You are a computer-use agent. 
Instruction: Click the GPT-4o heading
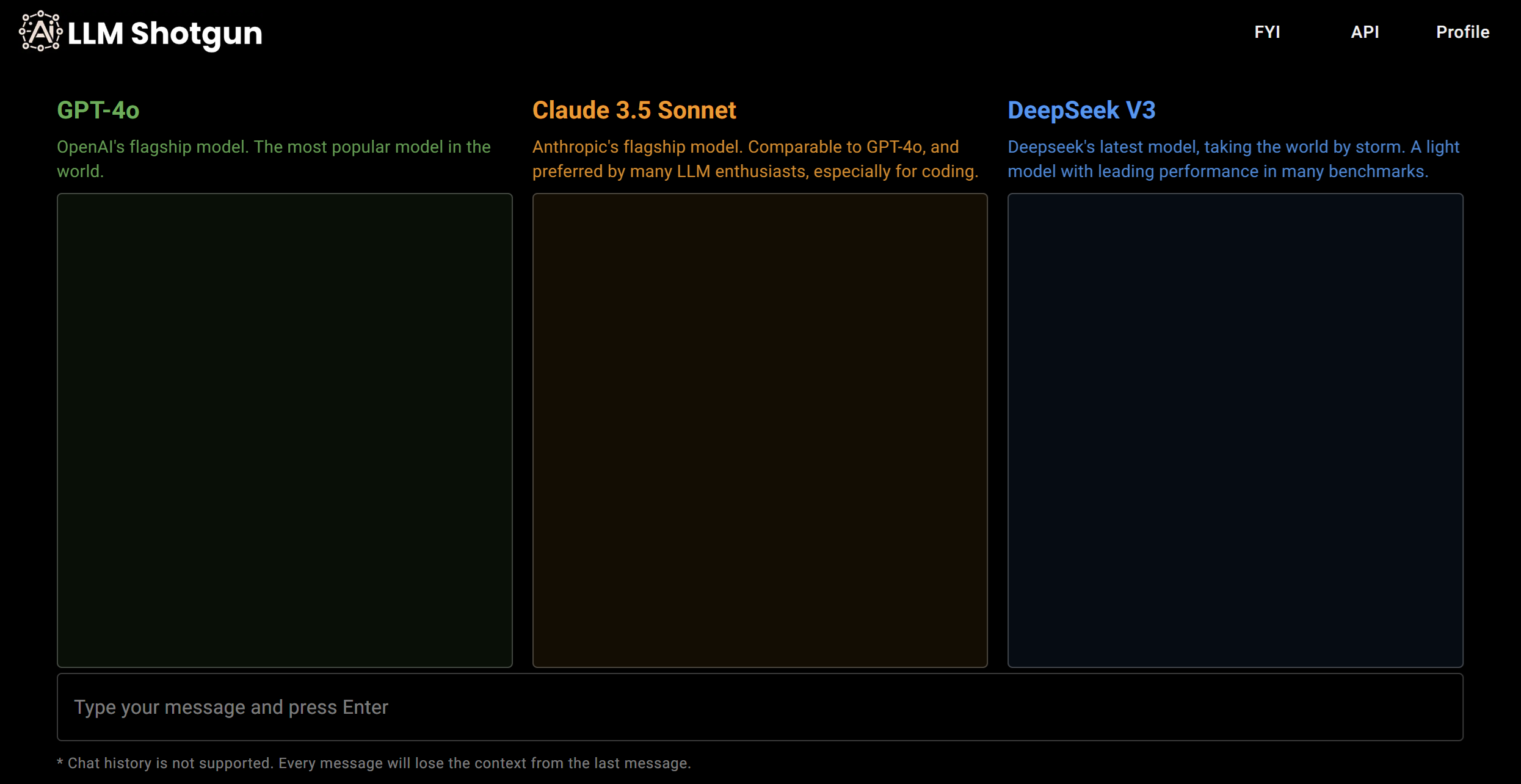(98, 111)
